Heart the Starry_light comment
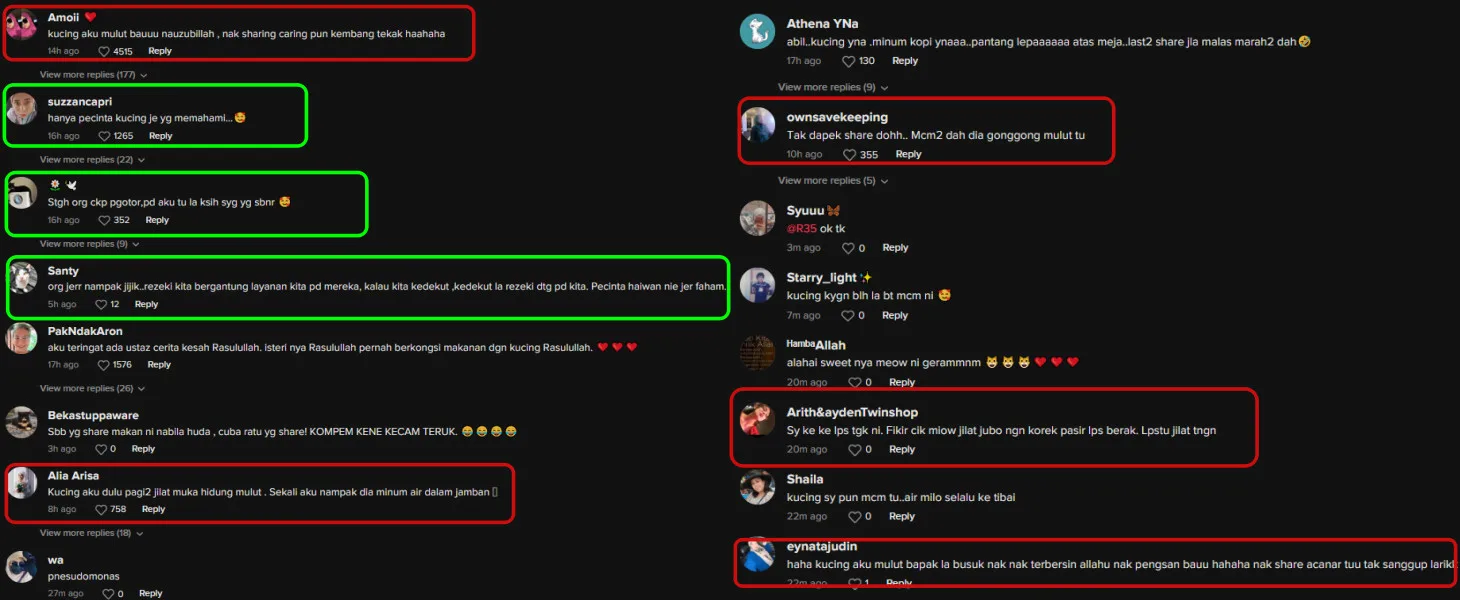The height and width of the screenshot is (600, 1460). (x=848, y=315)
